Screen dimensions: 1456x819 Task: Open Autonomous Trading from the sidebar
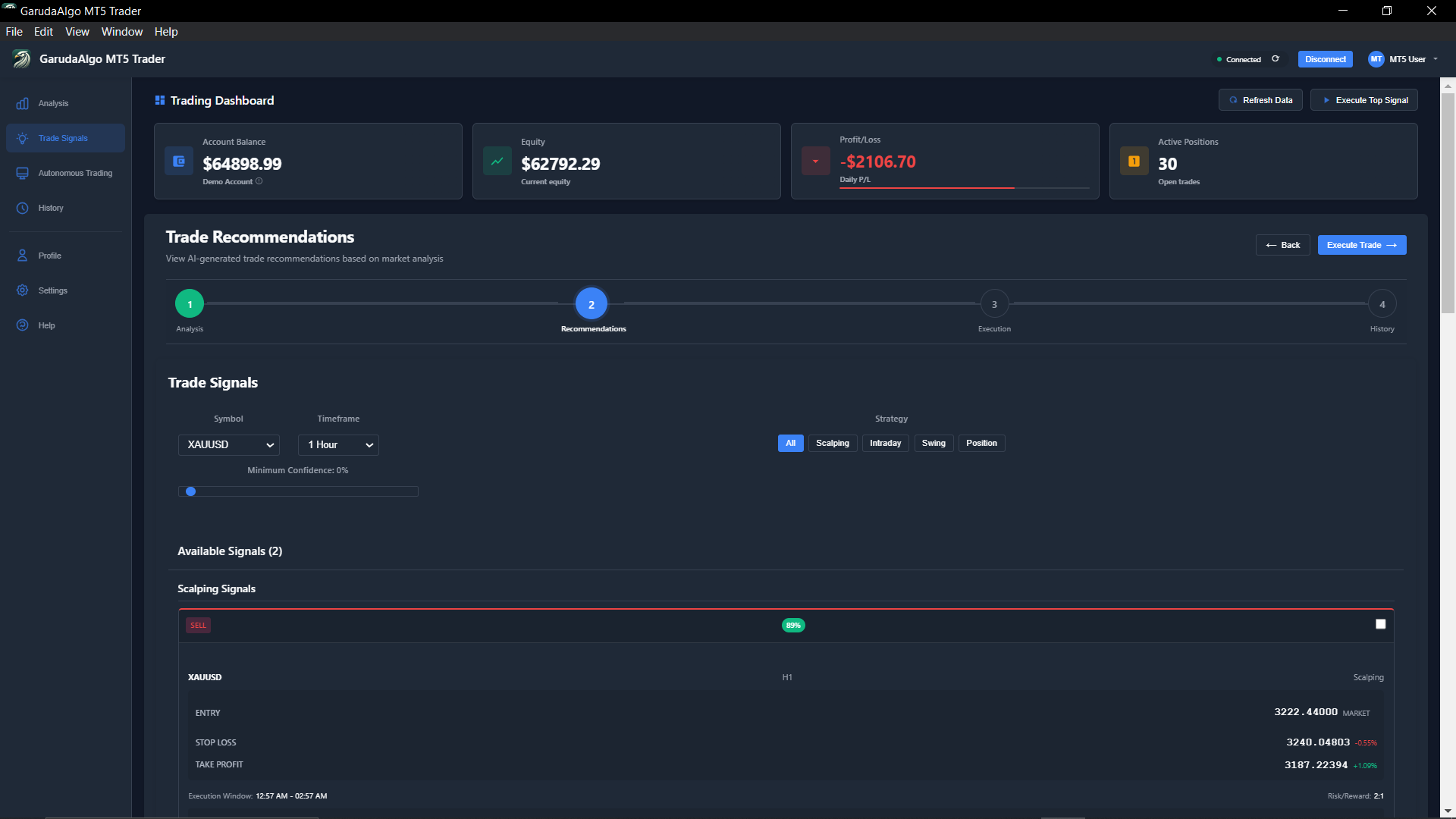coord(22,173)
